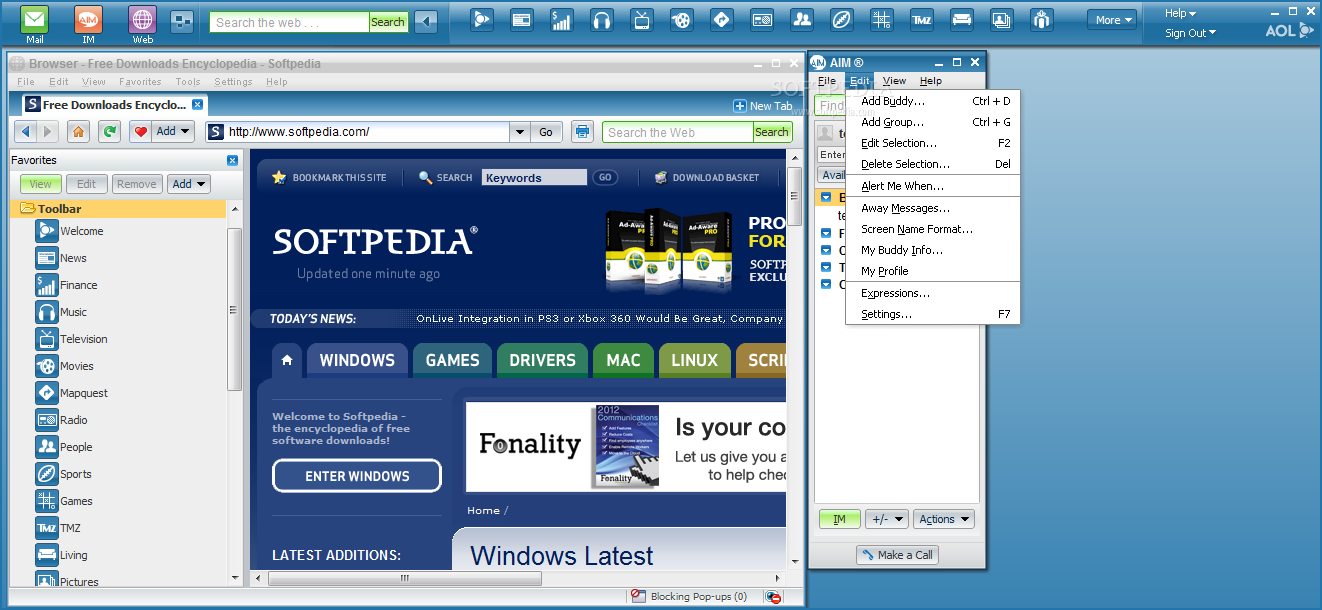Screen dimensions: 1322x610
Task: Click the web page vertical scrollbar
Action: [795, 196]
